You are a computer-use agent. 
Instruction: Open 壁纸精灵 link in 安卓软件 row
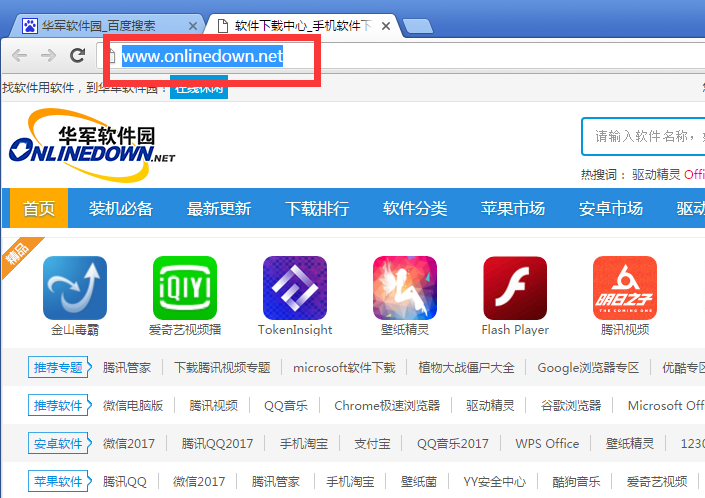630,444
